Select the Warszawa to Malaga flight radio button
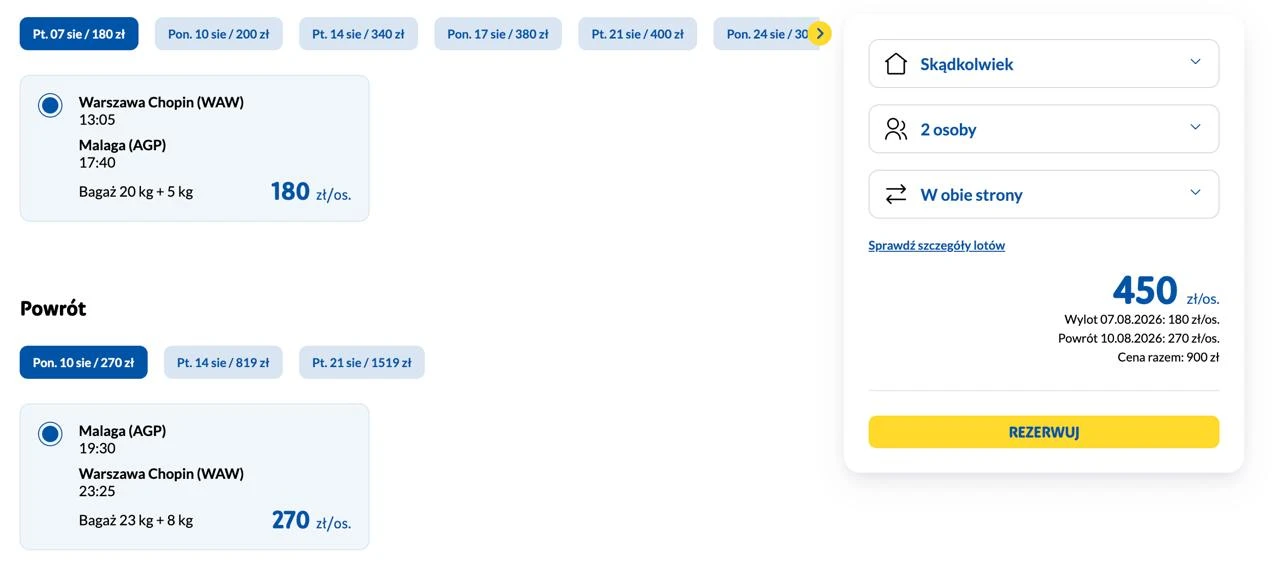 pos(50,105)
